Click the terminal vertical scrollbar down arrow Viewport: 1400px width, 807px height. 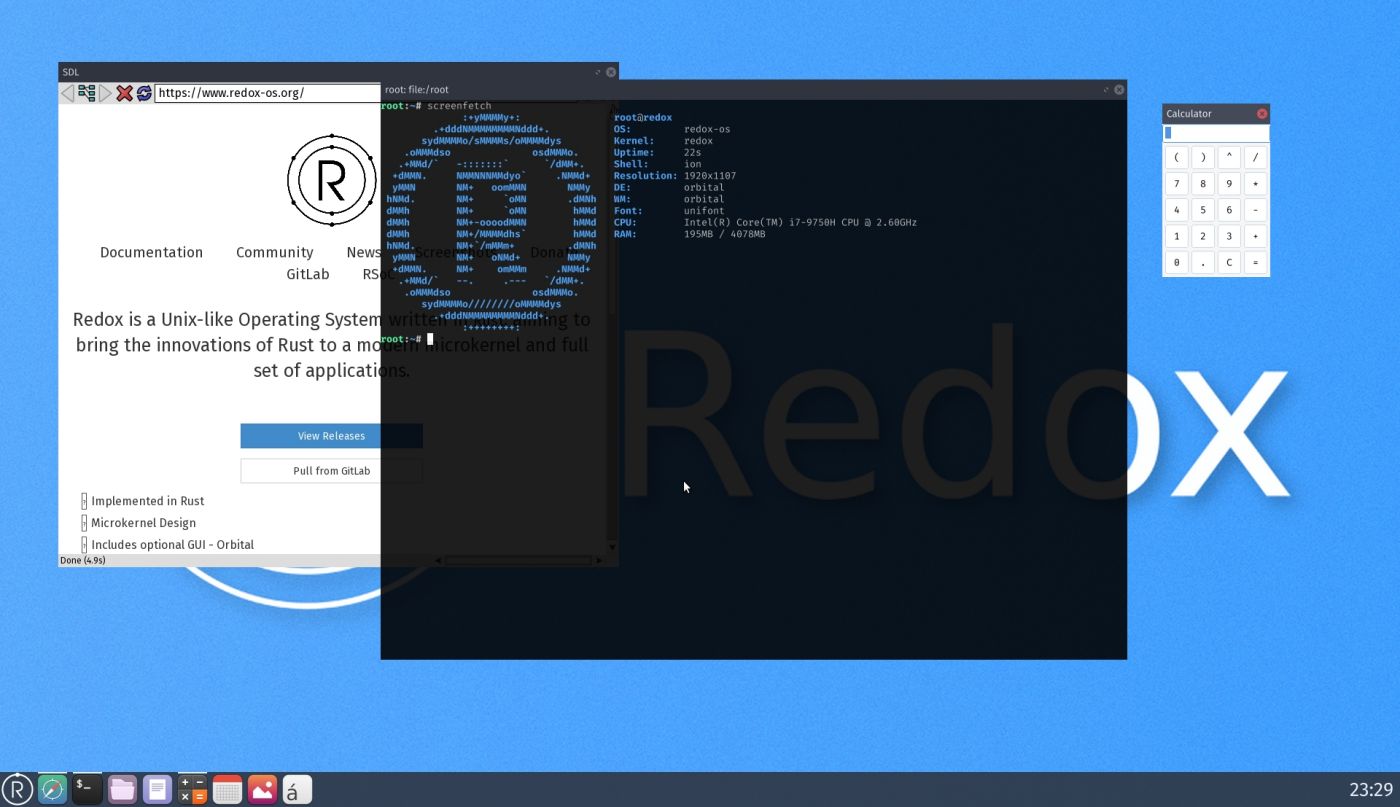(x=613, y=547)
